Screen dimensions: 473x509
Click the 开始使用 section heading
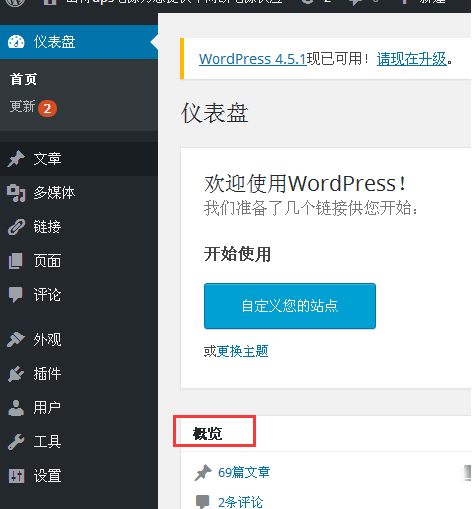point(237,254)
